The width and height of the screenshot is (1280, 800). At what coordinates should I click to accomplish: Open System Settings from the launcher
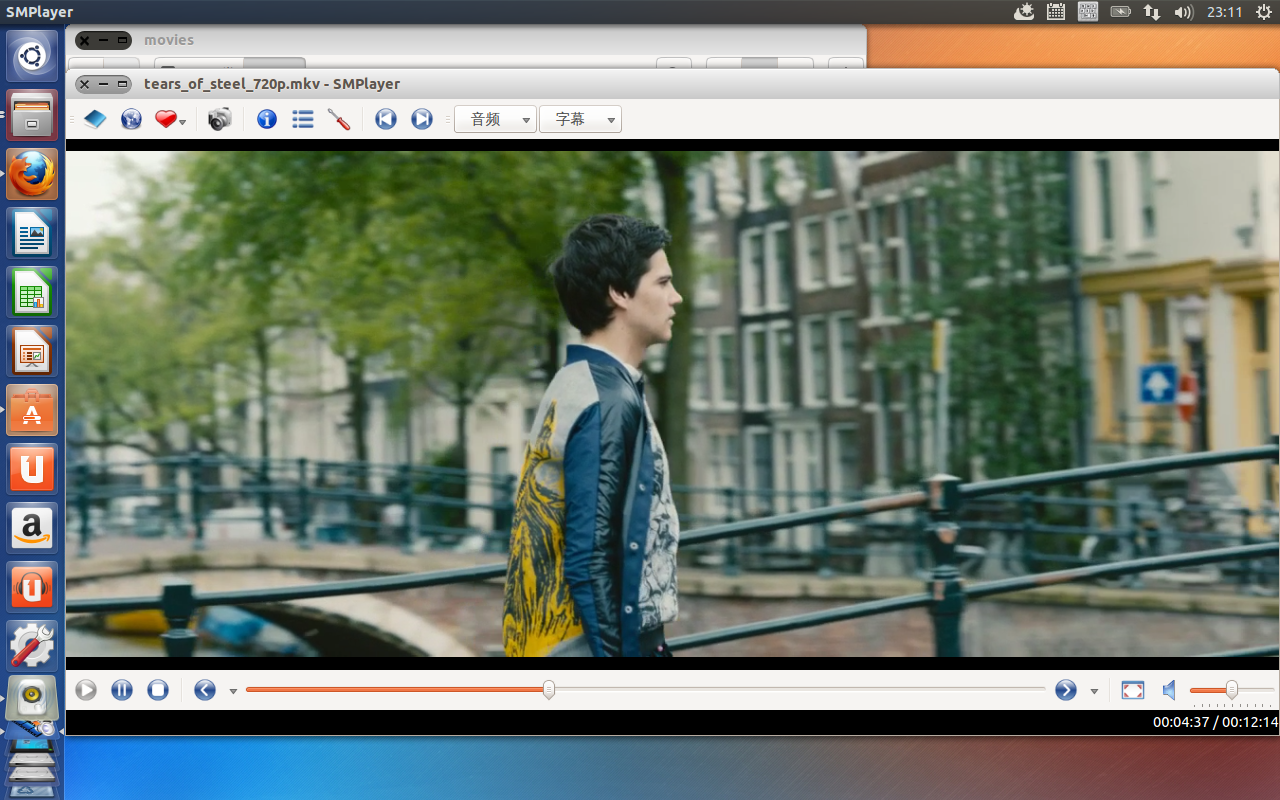pyautogui.click(x=32, y=645)
